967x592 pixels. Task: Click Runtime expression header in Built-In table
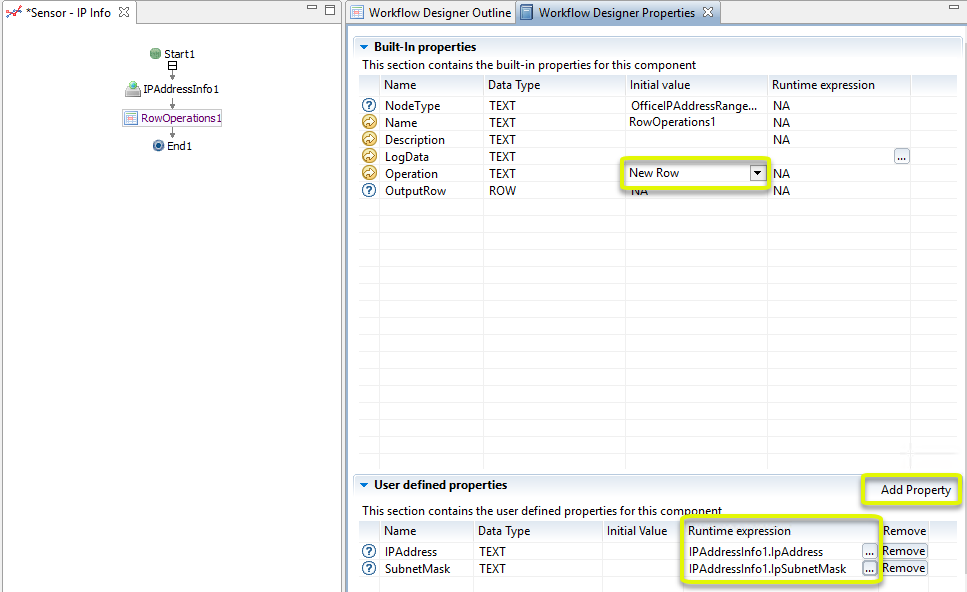823,85
